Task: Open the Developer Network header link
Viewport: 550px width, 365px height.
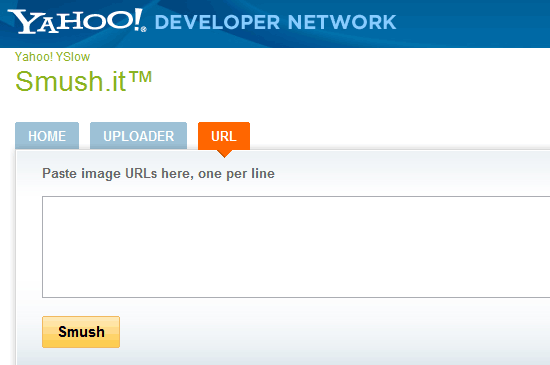Action: [275, 22]
